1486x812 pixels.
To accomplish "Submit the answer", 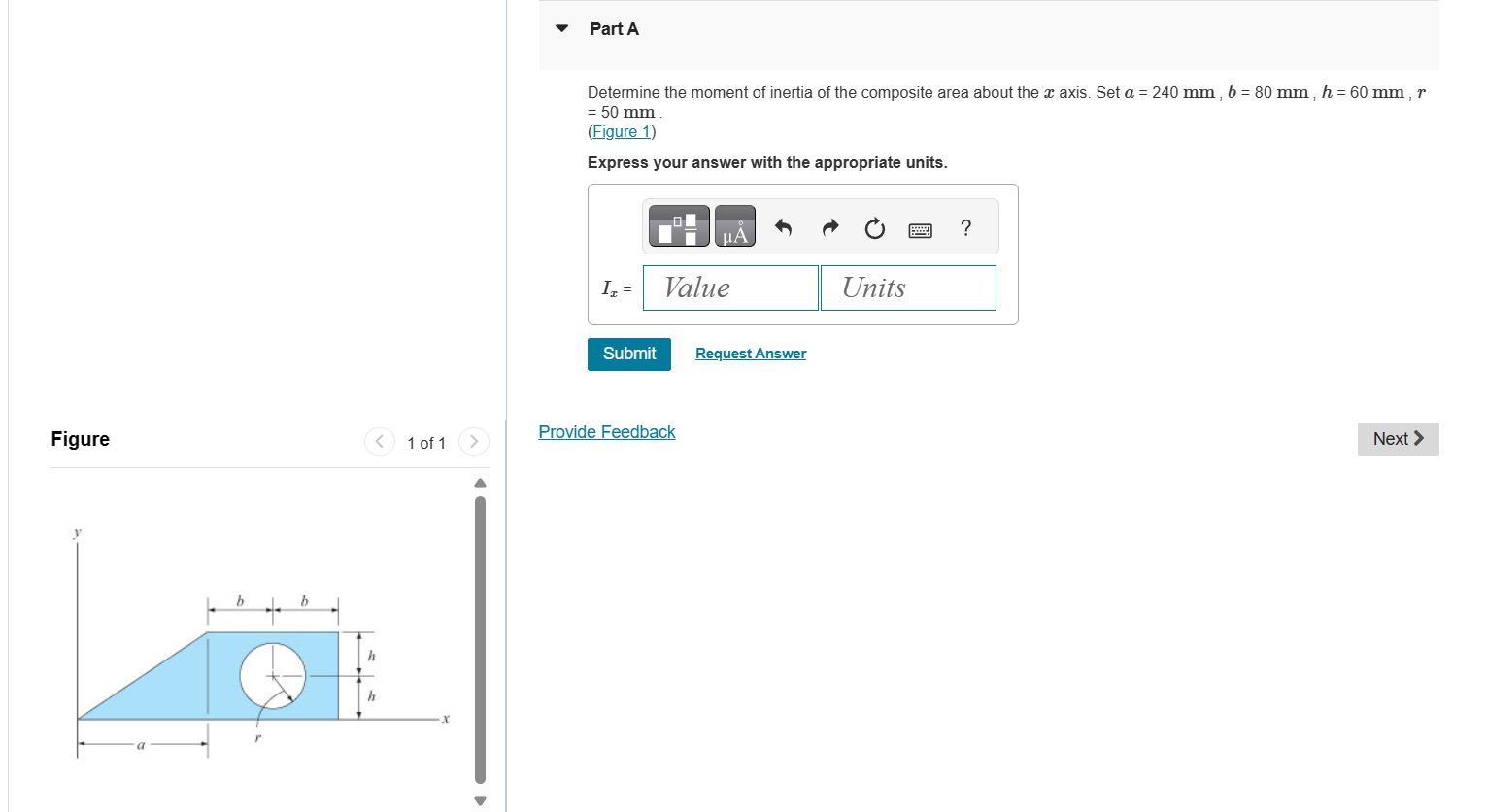I will [x=628, y=354].
